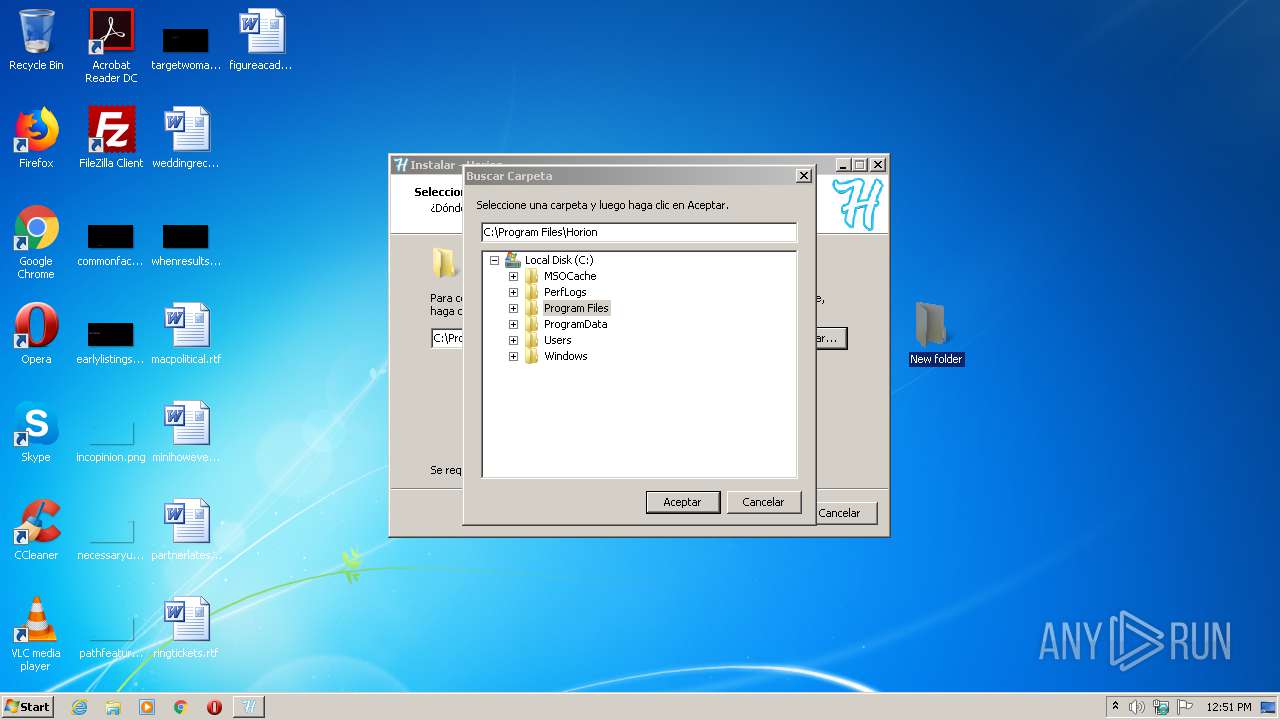The image size is (1280, 720).
Task: Click the volume speaker tray icon
Action: point(1137,707)
